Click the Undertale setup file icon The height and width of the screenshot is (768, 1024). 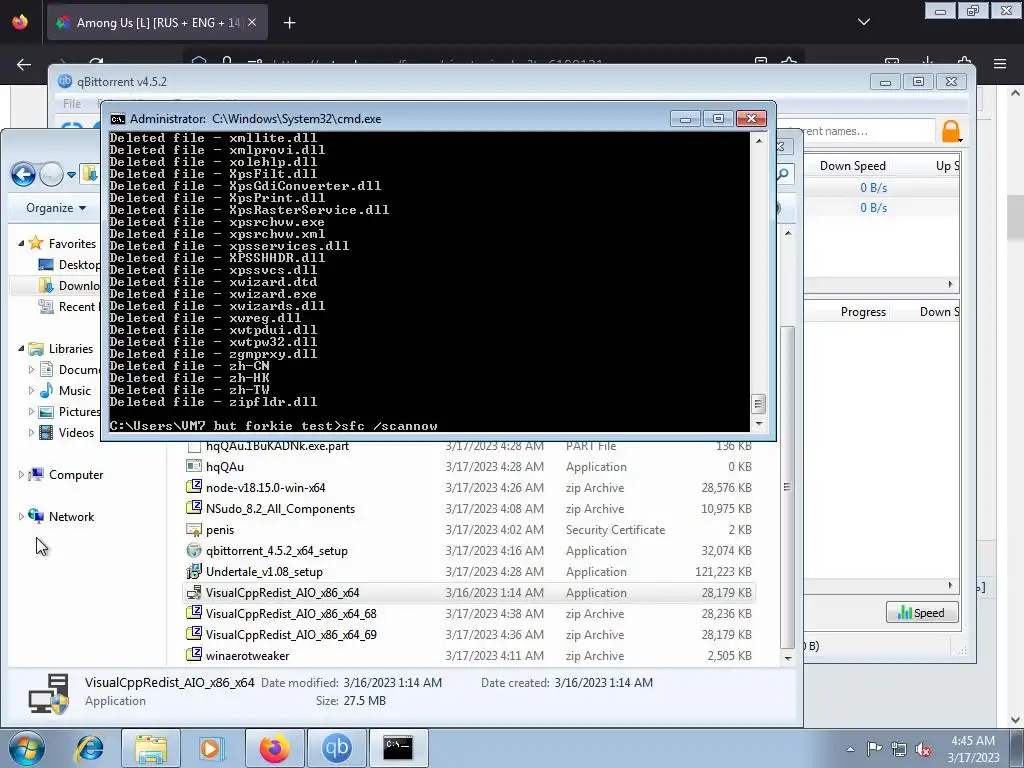coord(194,571)
